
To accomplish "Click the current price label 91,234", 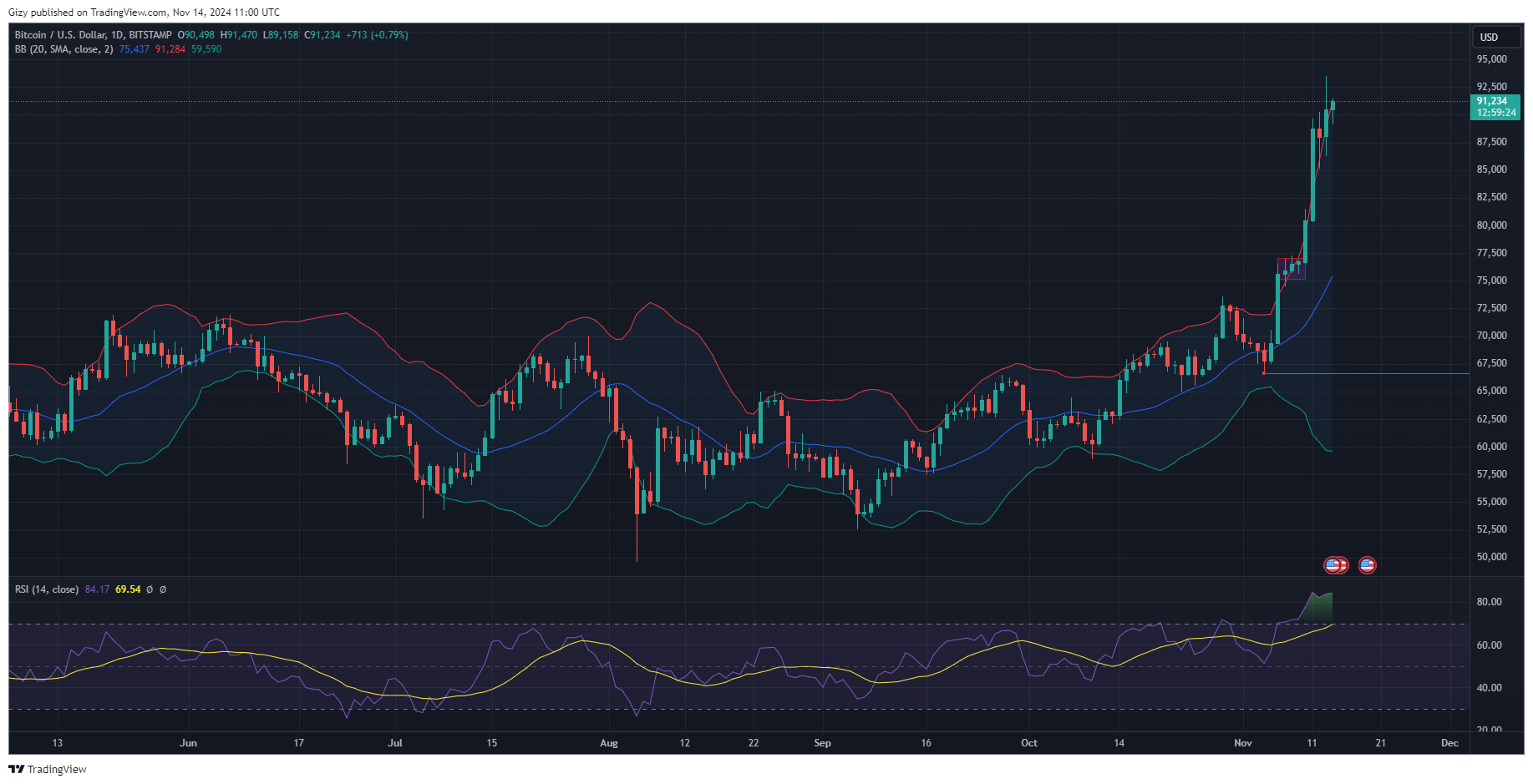I will pyautogui.click(x=1492, y=101).
